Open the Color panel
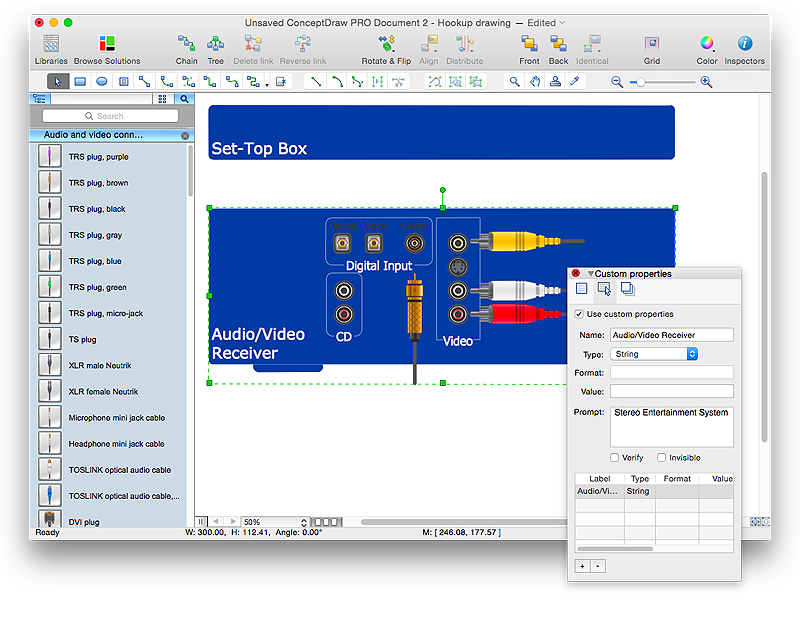800x625 pixels. click(x=707, y=49)
